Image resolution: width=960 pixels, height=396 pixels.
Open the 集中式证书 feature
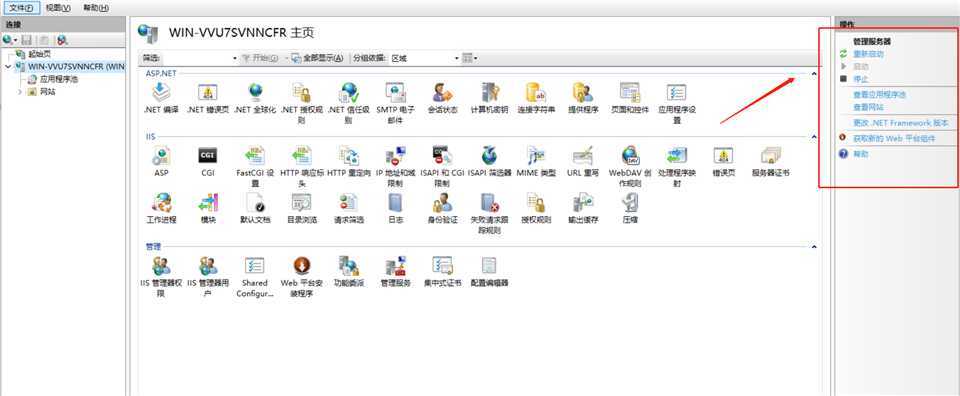pyautogui.click(x=442, y=271)
